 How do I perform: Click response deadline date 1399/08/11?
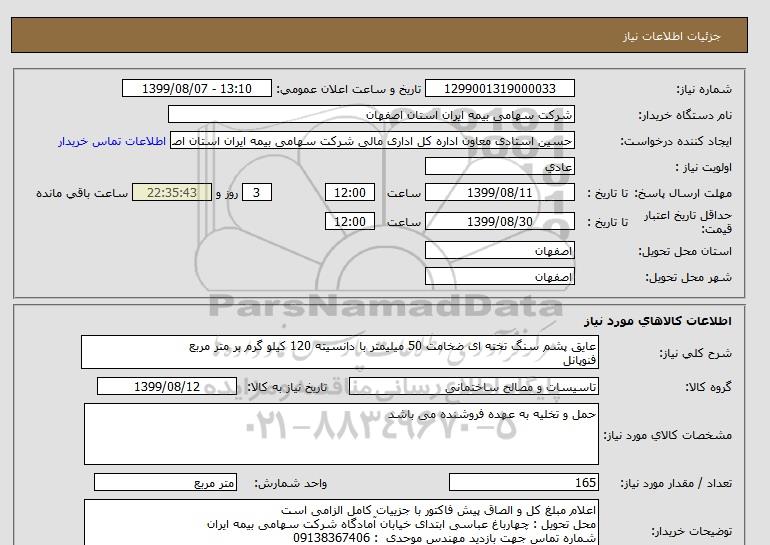[x=499, y=192]
